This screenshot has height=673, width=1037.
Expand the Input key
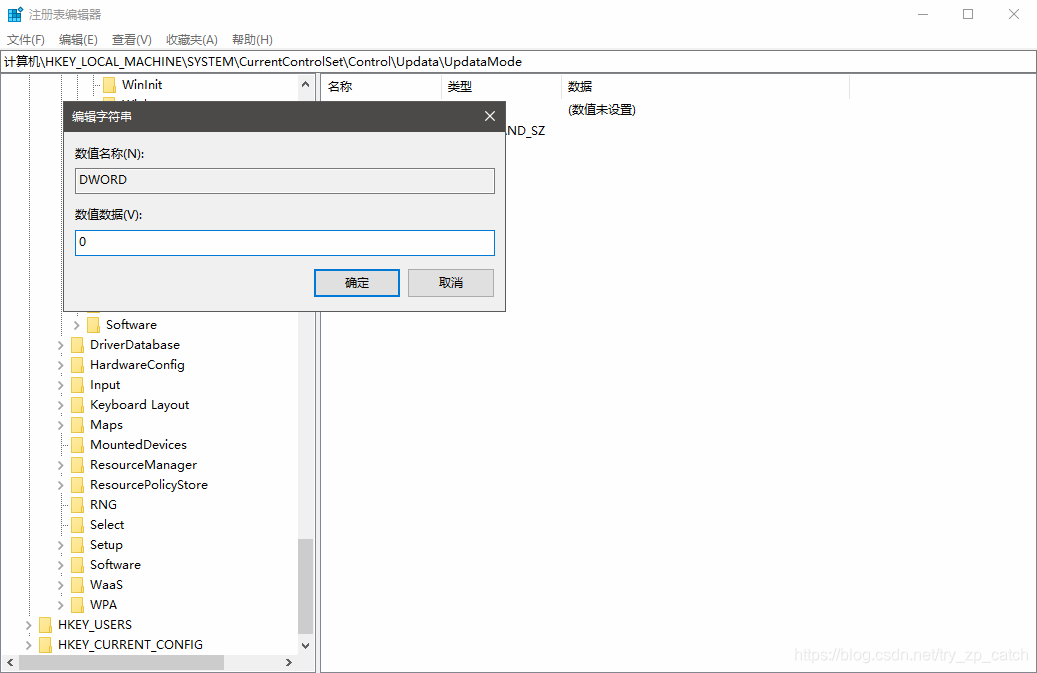pos(61,385)
